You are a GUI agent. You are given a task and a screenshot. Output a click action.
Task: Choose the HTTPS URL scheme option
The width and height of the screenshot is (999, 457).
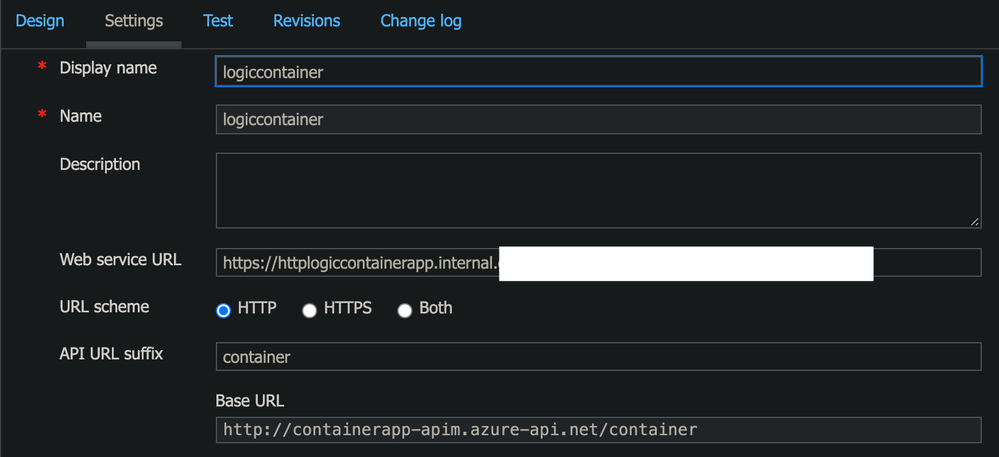click(x=310, y=310)
